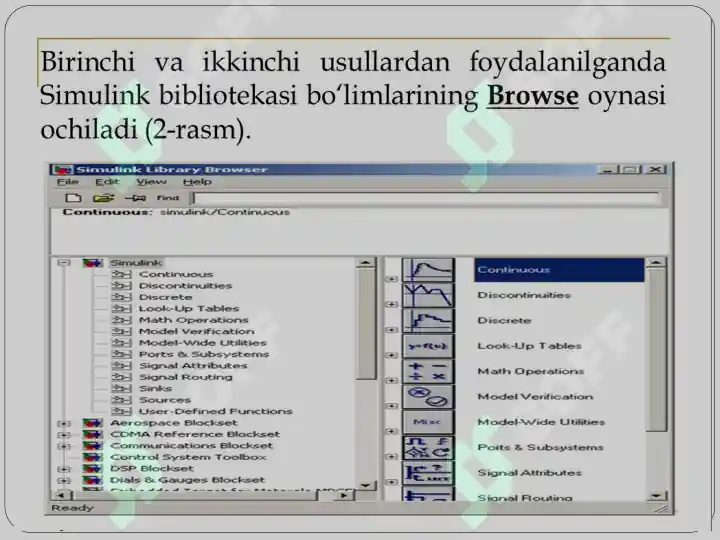Image resolution: width=720 pixels, height=540 pixels.
Task: Open the Help menu
Action: coord(197,182)
